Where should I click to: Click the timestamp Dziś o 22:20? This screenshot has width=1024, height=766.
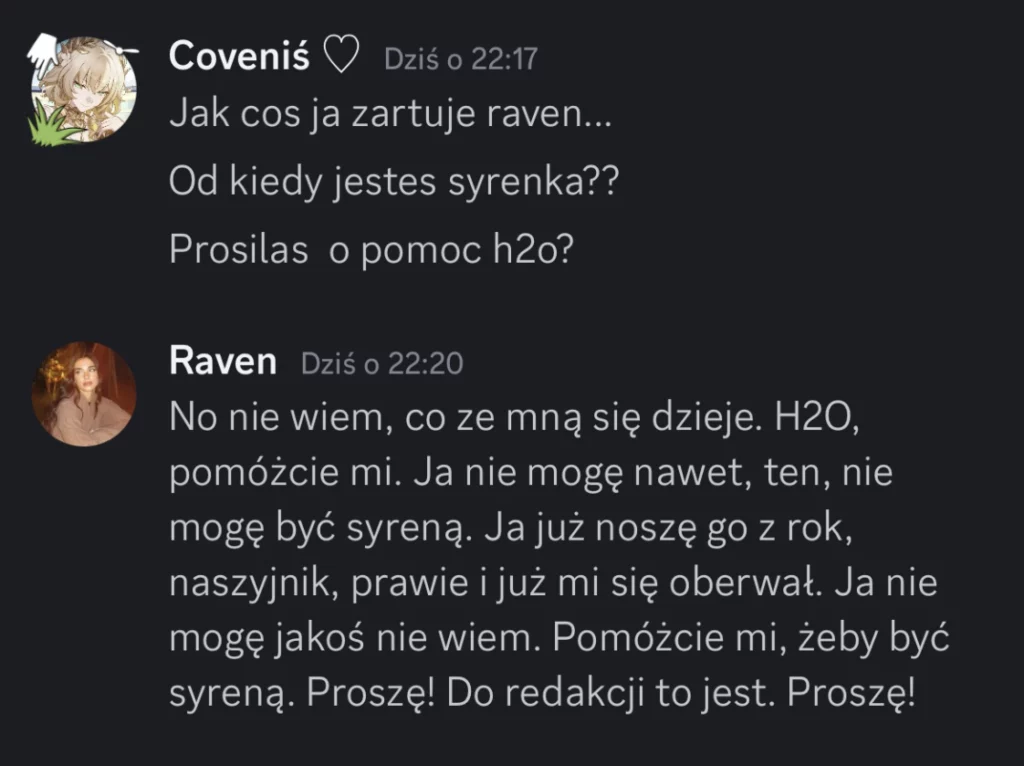click(x=382, y=363)
